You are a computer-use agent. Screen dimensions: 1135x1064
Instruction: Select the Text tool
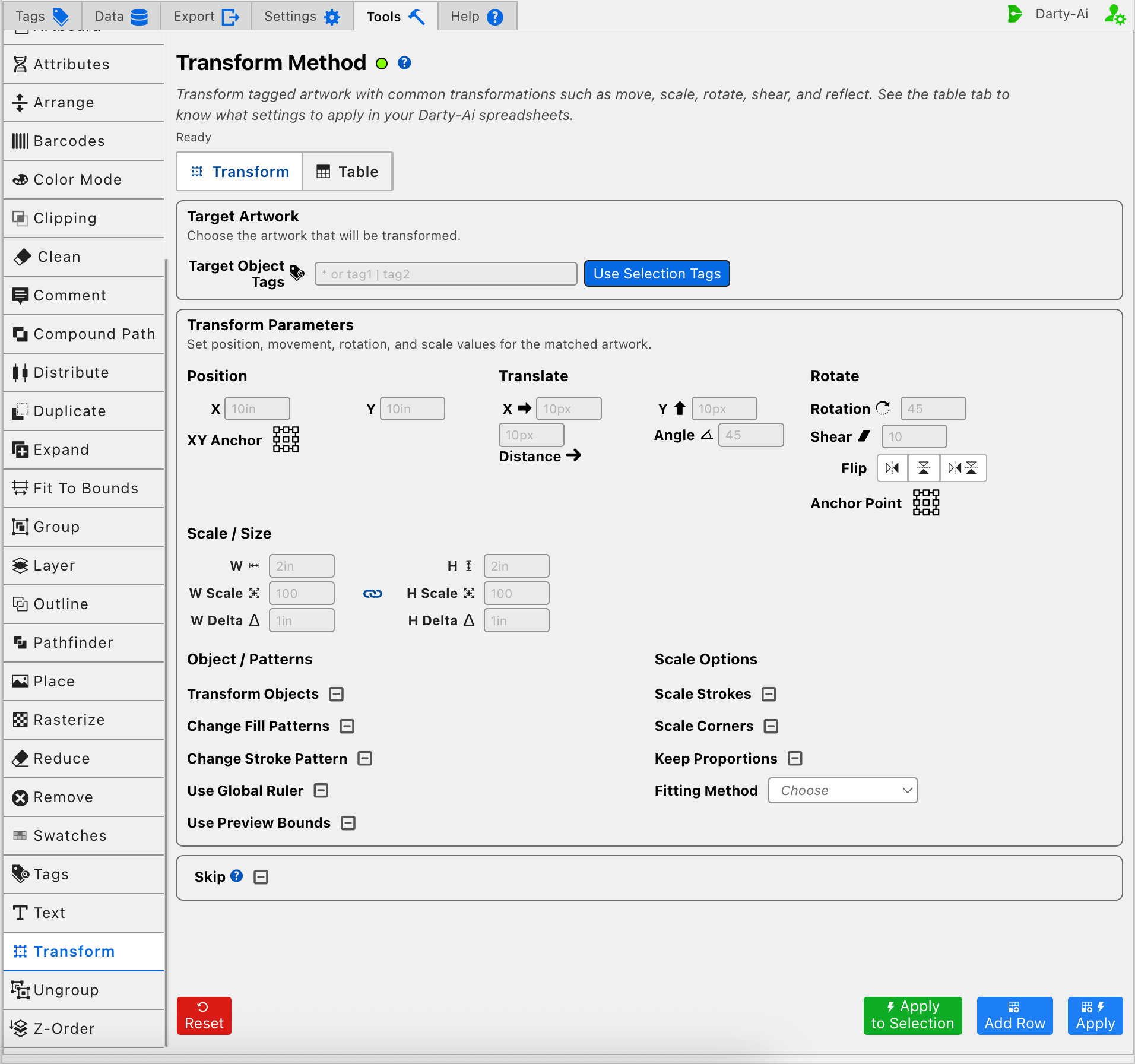(84, 913)
